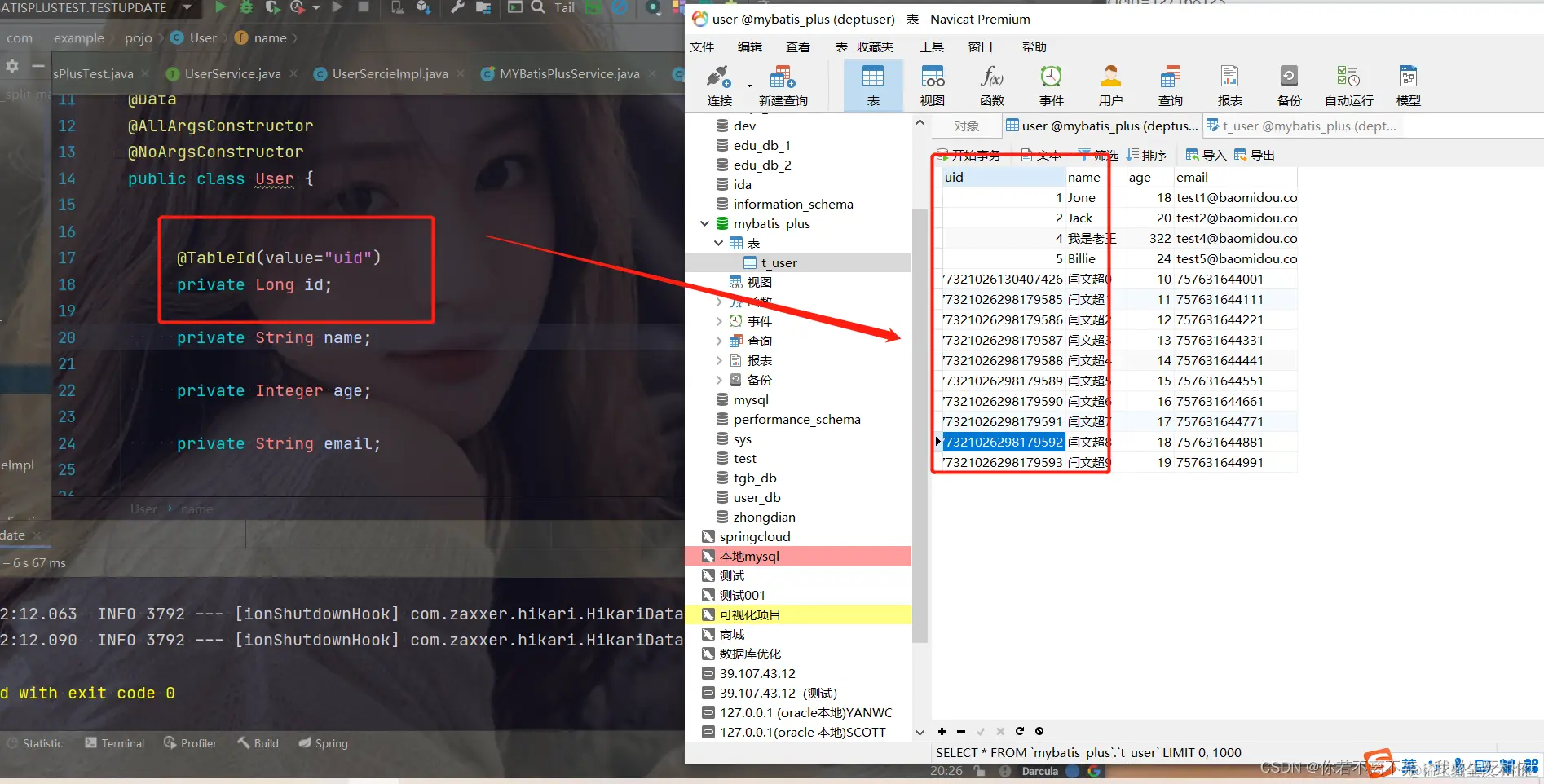Click the Navicat 连接 connection icon
The width and height of the screenshot is (1544, 784).
coord(719,86)
